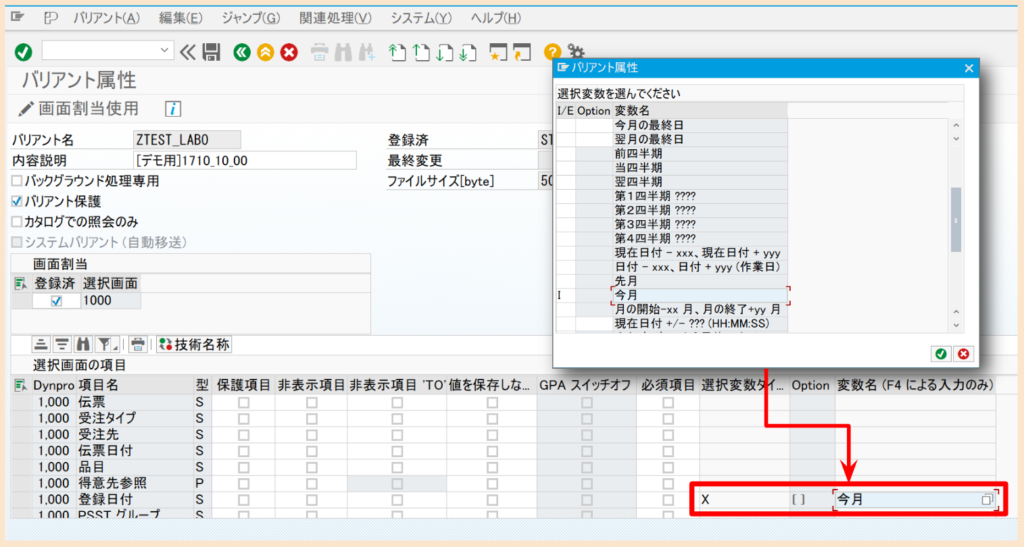The image size is (1024, 547).
Task: Uncheck the バリアント保護 checkbox
Action: [17, 201]
